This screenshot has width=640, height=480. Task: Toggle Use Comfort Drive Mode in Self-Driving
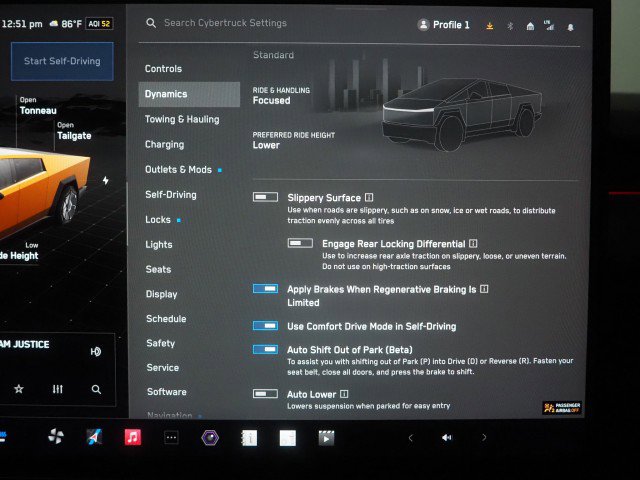pyautogui.click(x=265, y=326)
